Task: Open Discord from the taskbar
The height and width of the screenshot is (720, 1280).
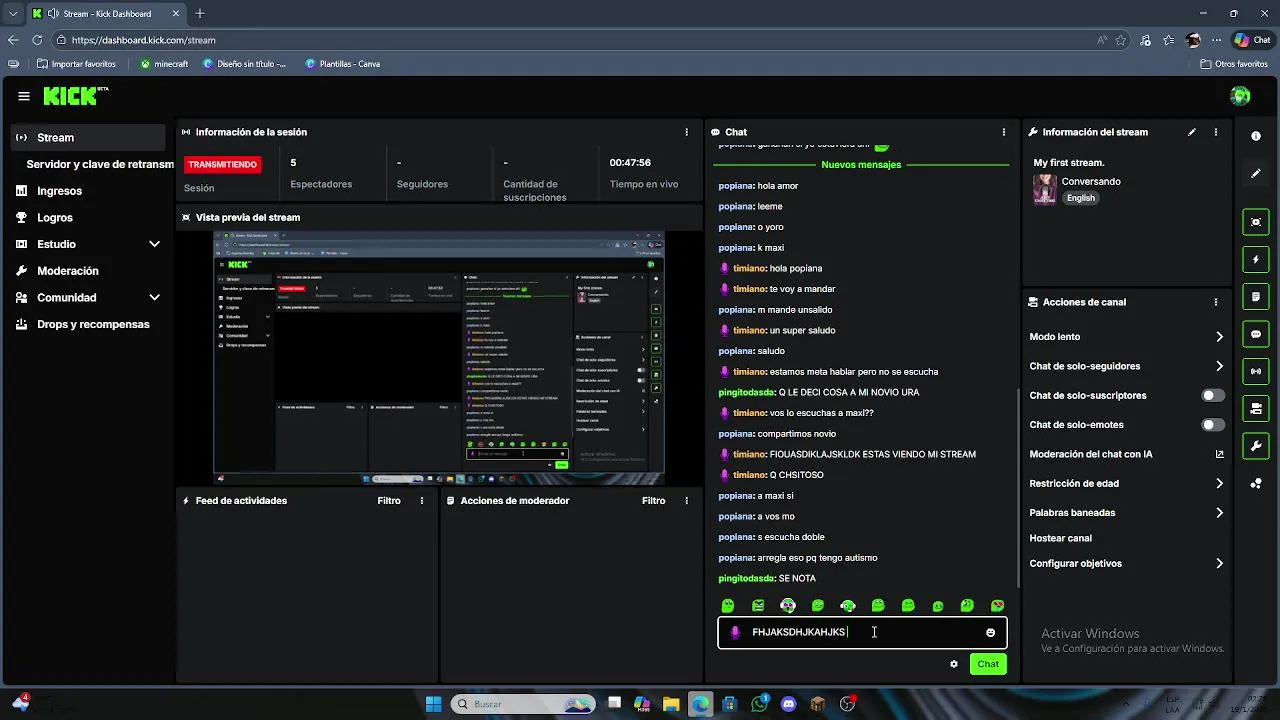Action: [788, 704]
